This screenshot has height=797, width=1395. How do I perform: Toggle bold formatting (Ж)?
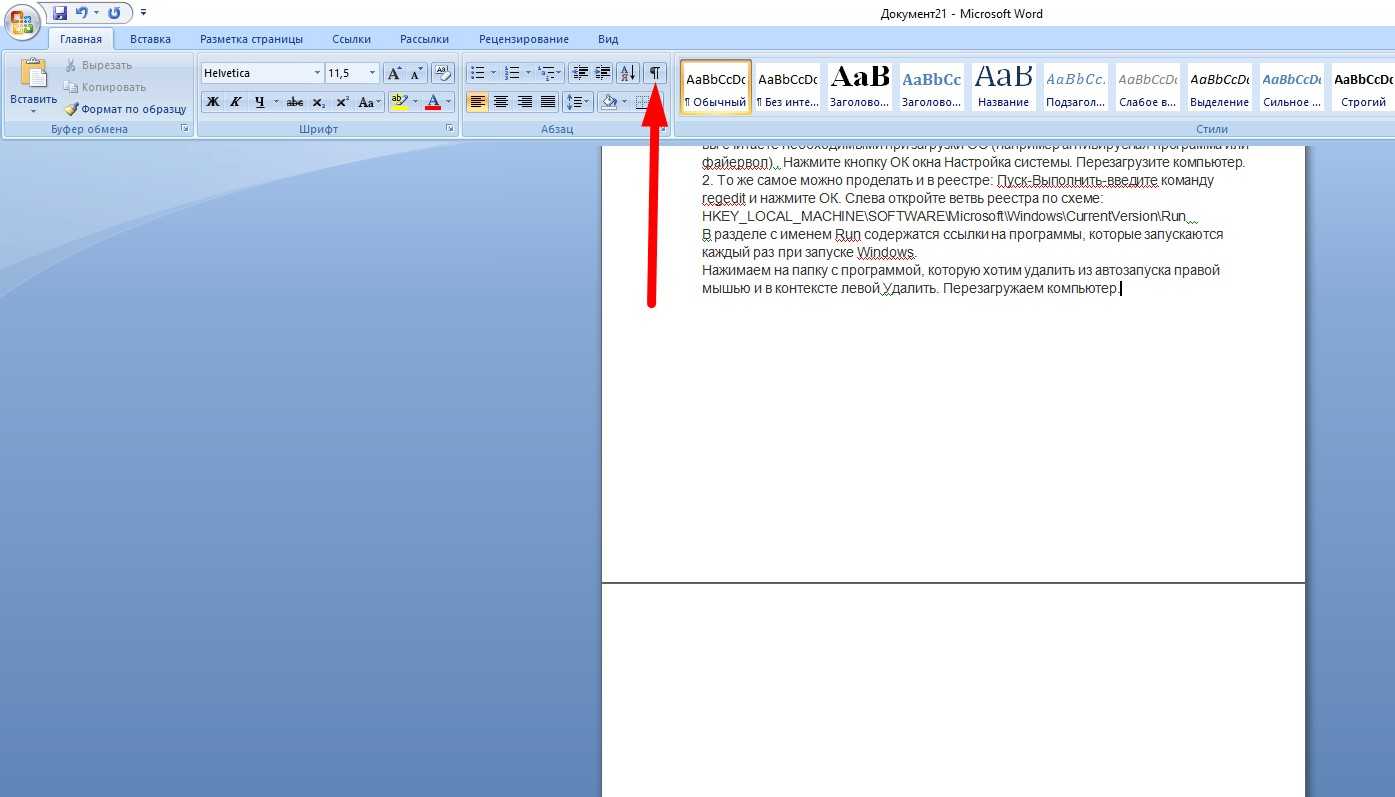click(213, 102)
